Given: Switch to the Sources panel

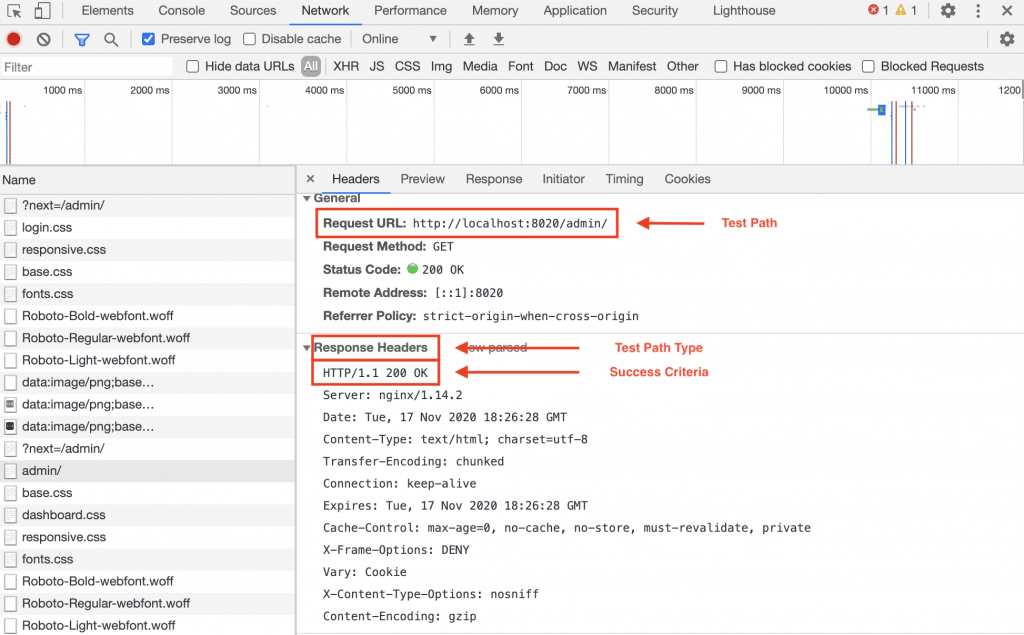Looking at the screenshot, I should click(x=253, y=11).
